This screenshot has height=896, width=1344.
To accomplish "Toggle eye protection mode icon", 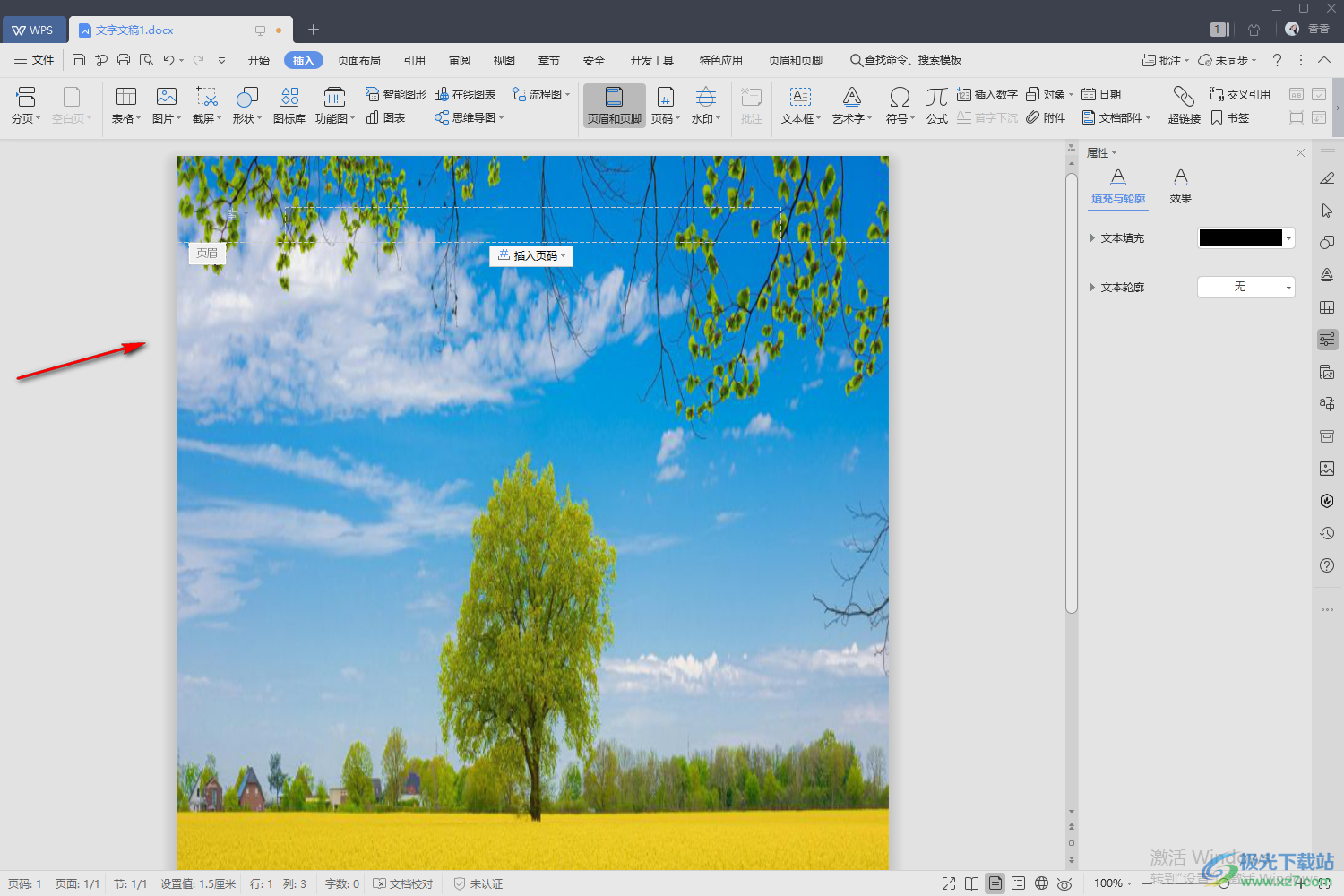I will coord(1064,883).
